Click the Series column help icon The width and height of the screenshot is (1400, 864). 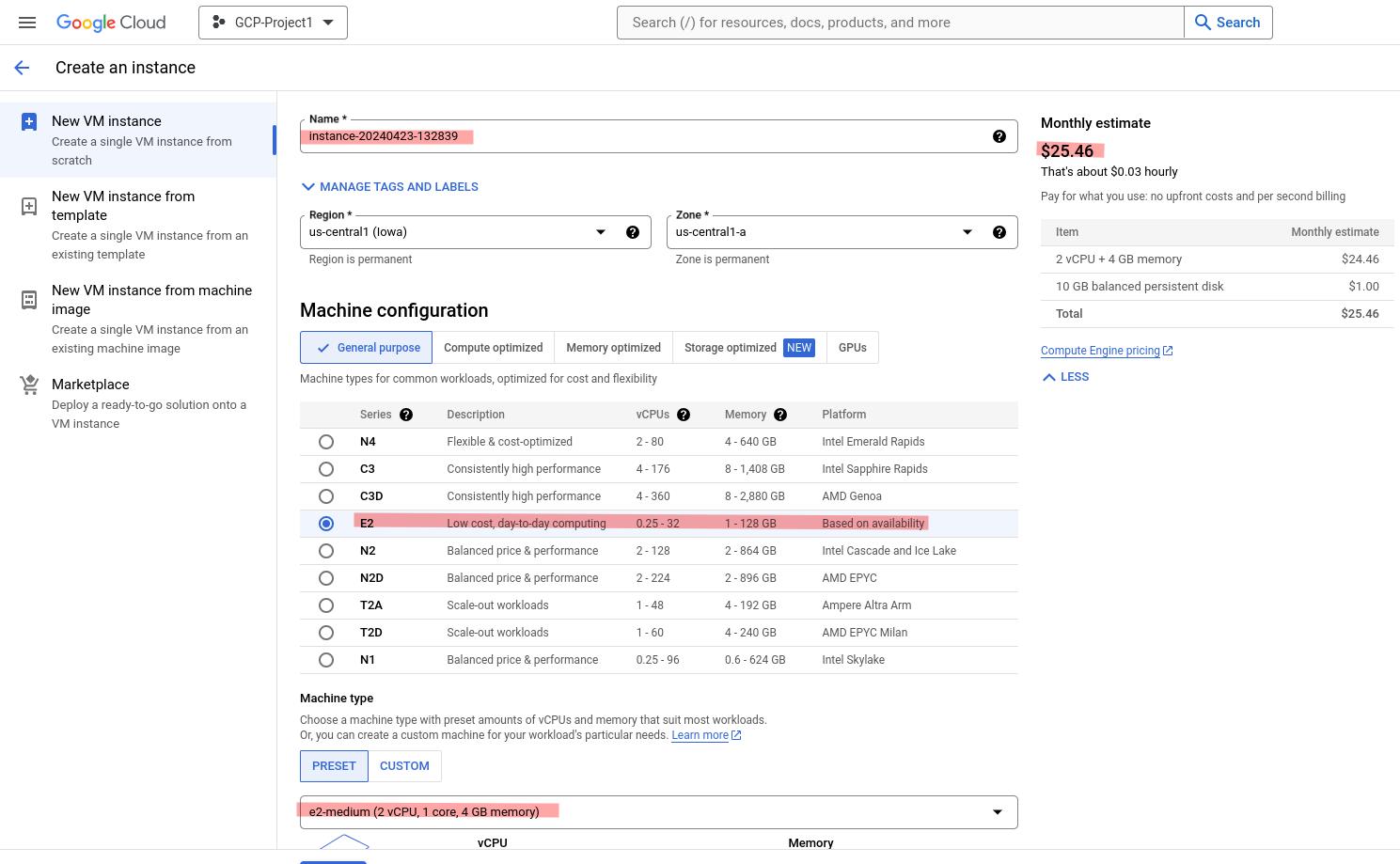click(406, 415)
